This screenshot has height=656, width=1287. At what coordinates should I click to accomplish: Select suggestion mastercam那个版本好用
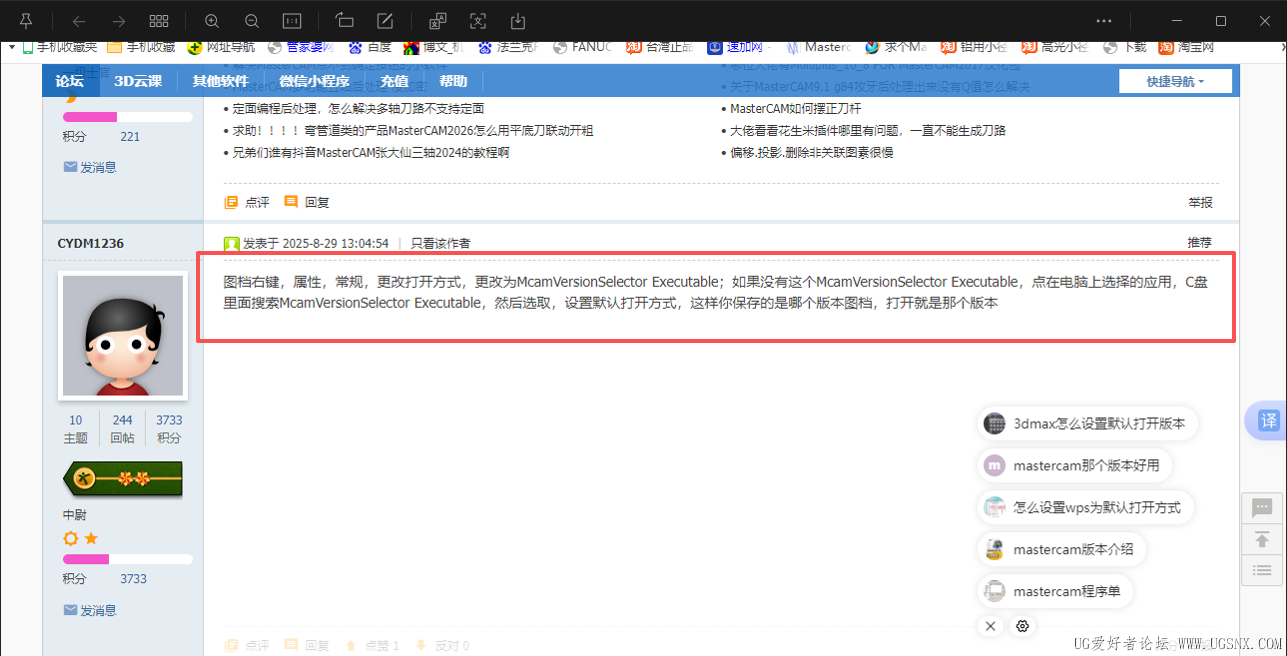[x=1074, y=466]
